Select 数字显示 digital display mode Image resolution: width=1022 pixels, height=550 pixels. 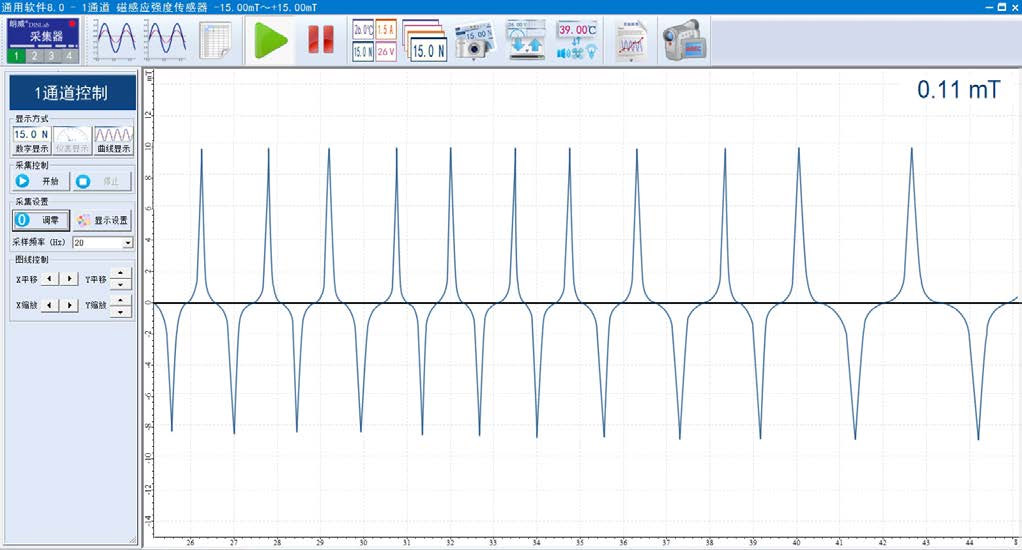click(x=31, y=139)
